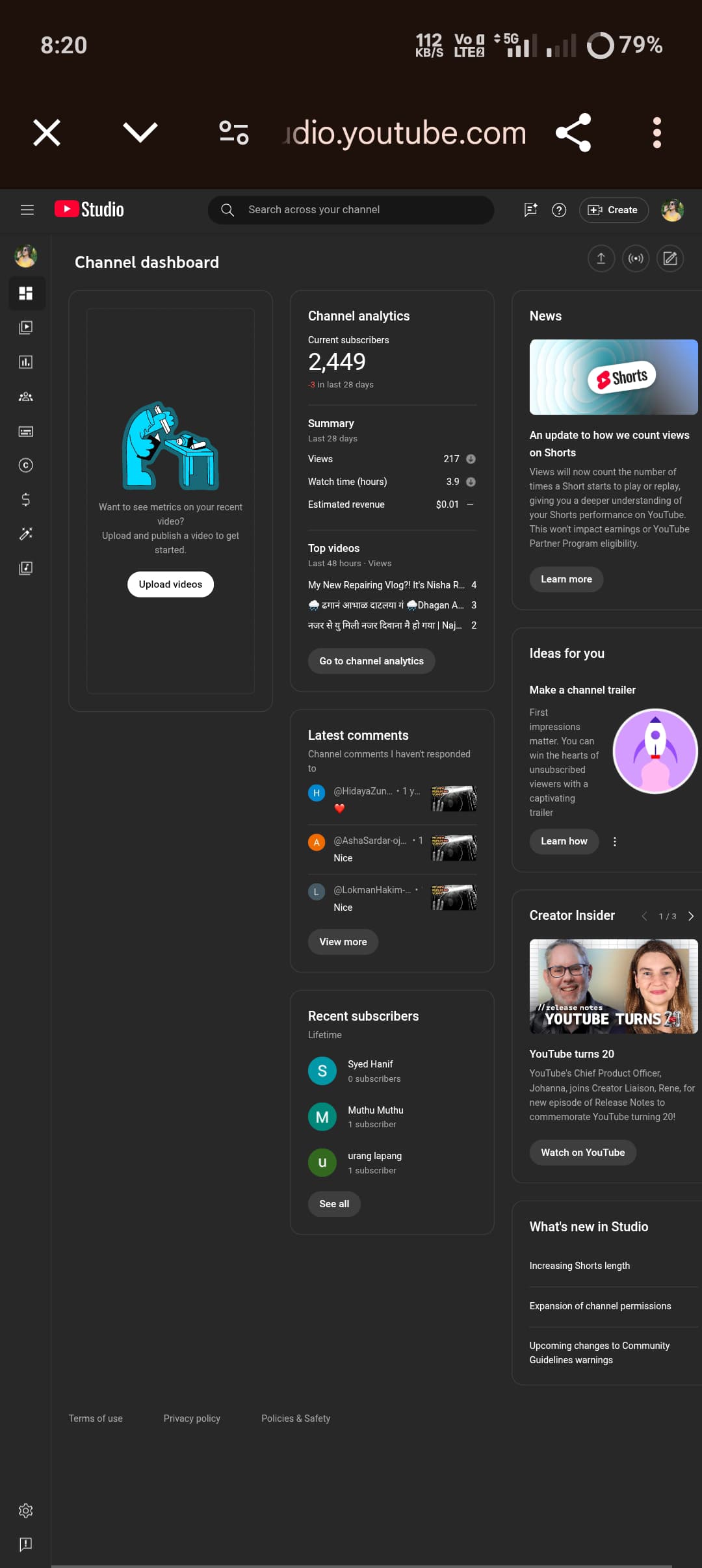Screen dimensions: 702x1568
Task: Click the @AshaSardar-oj comment author
Action: pos(370,841)
